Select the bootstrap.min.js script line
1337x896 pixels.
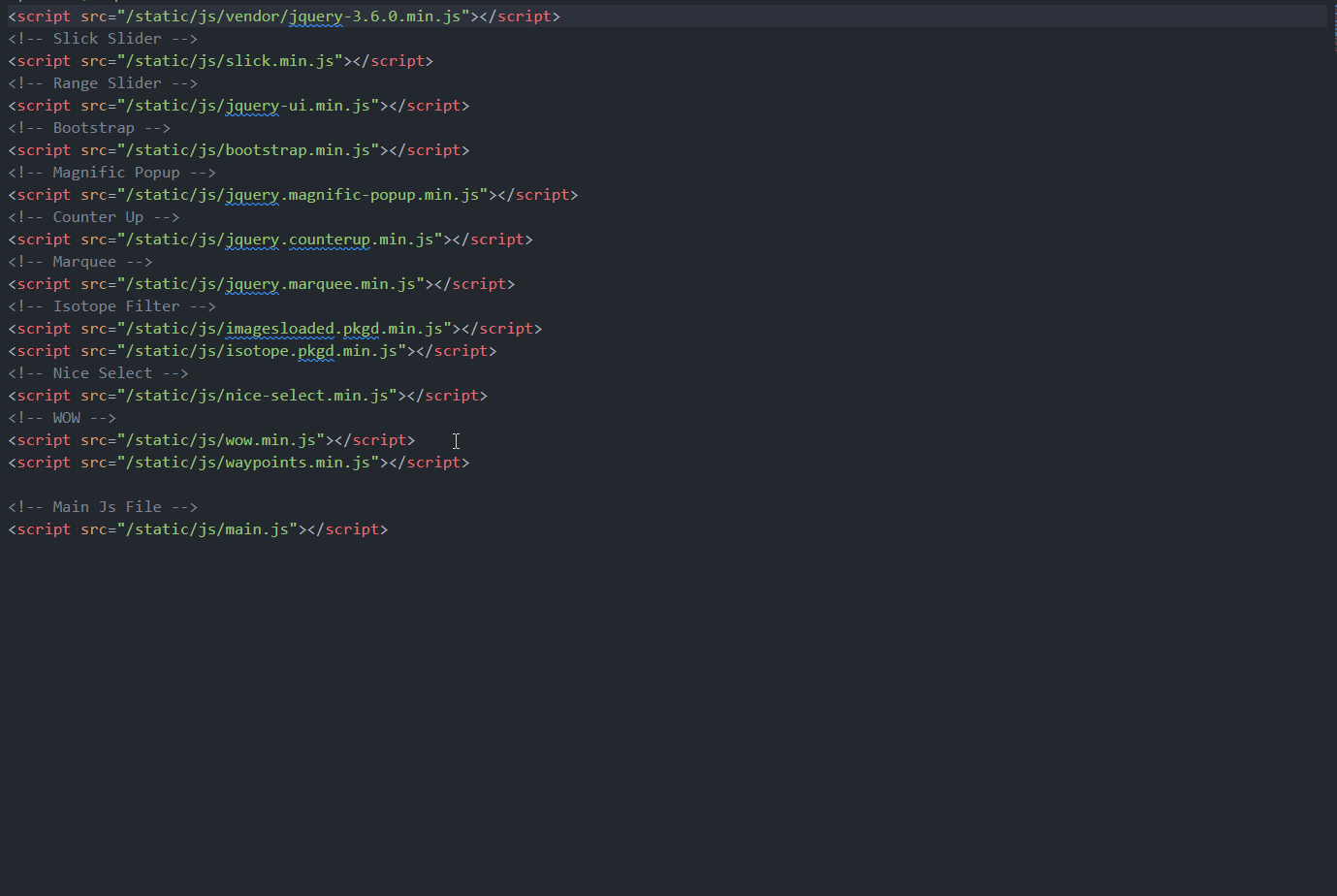click(x=239, y=150)
